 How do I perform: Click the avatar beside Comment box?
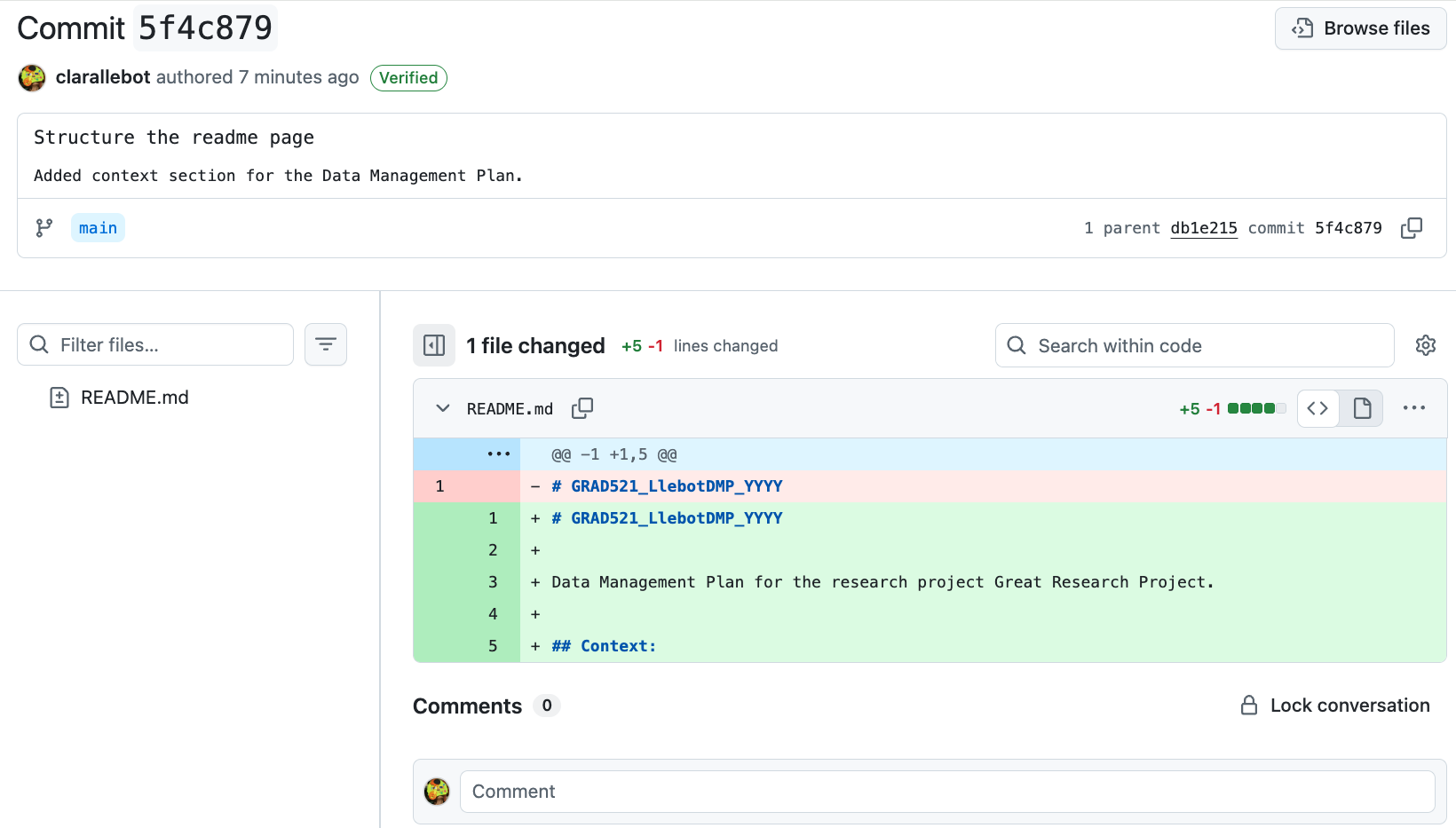pos(437,792)
